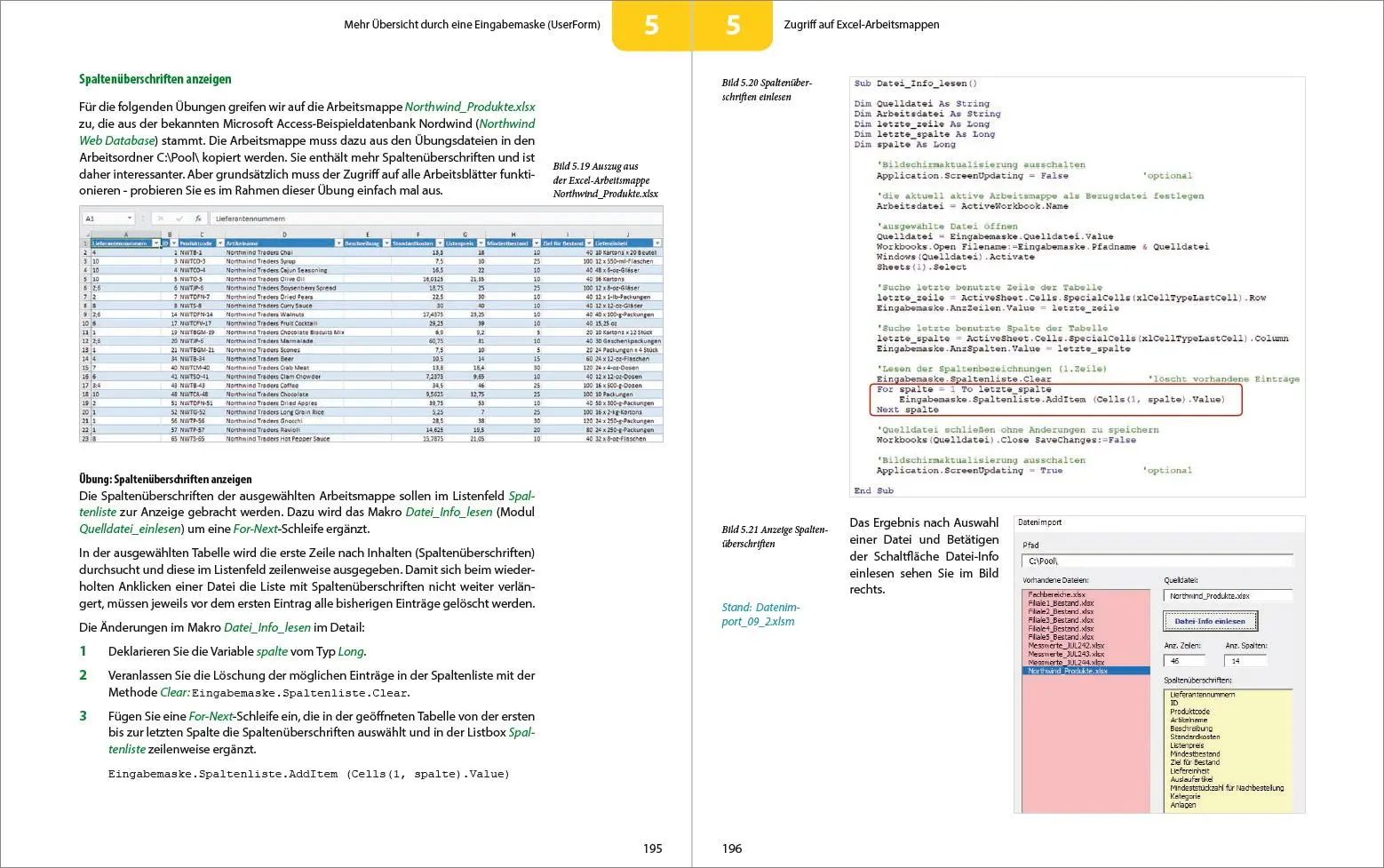1384x868 pixels.
Task: Click the Spaltenüberschriften anzeigen green heading
Action: [x=155, y=79]
